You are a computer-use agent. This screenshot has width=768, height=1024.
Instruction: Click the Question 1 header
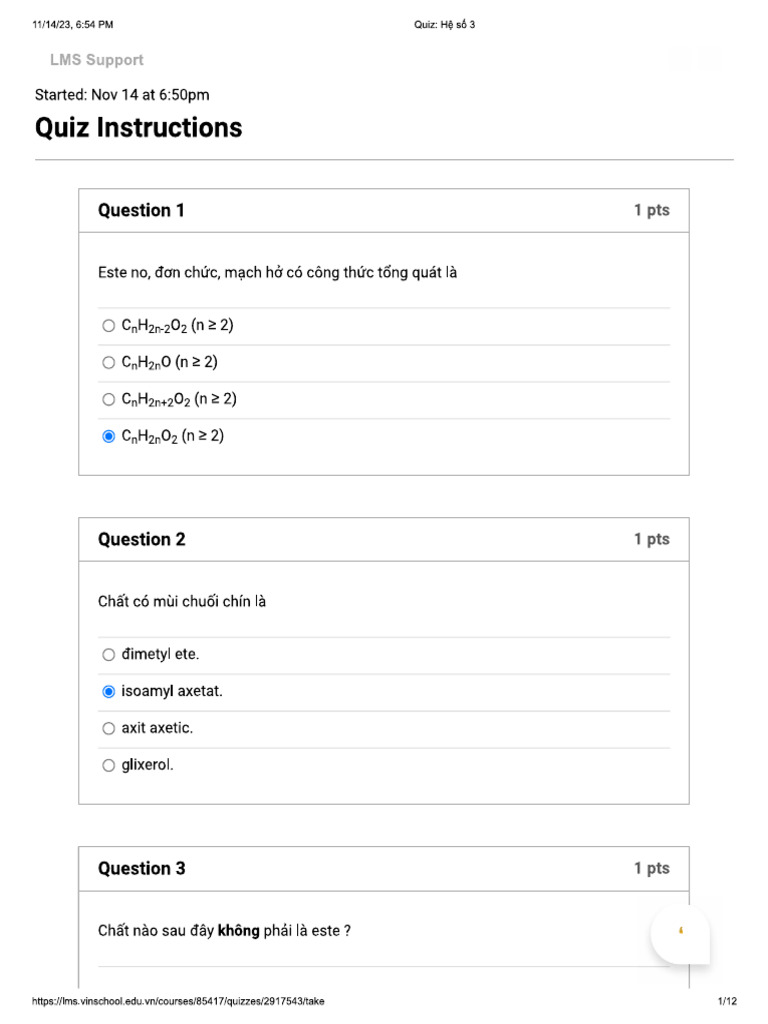click(x=141, y=210)
